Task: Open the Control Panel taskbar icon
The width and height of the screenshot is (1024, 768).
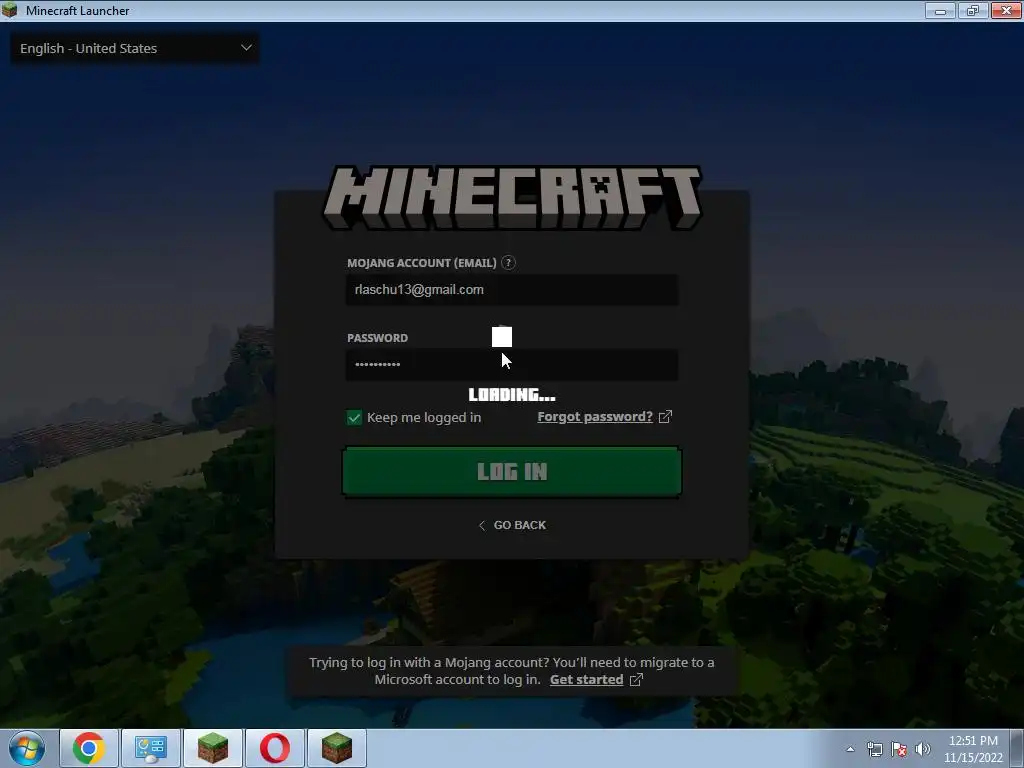Action: (x=151, y=748)
